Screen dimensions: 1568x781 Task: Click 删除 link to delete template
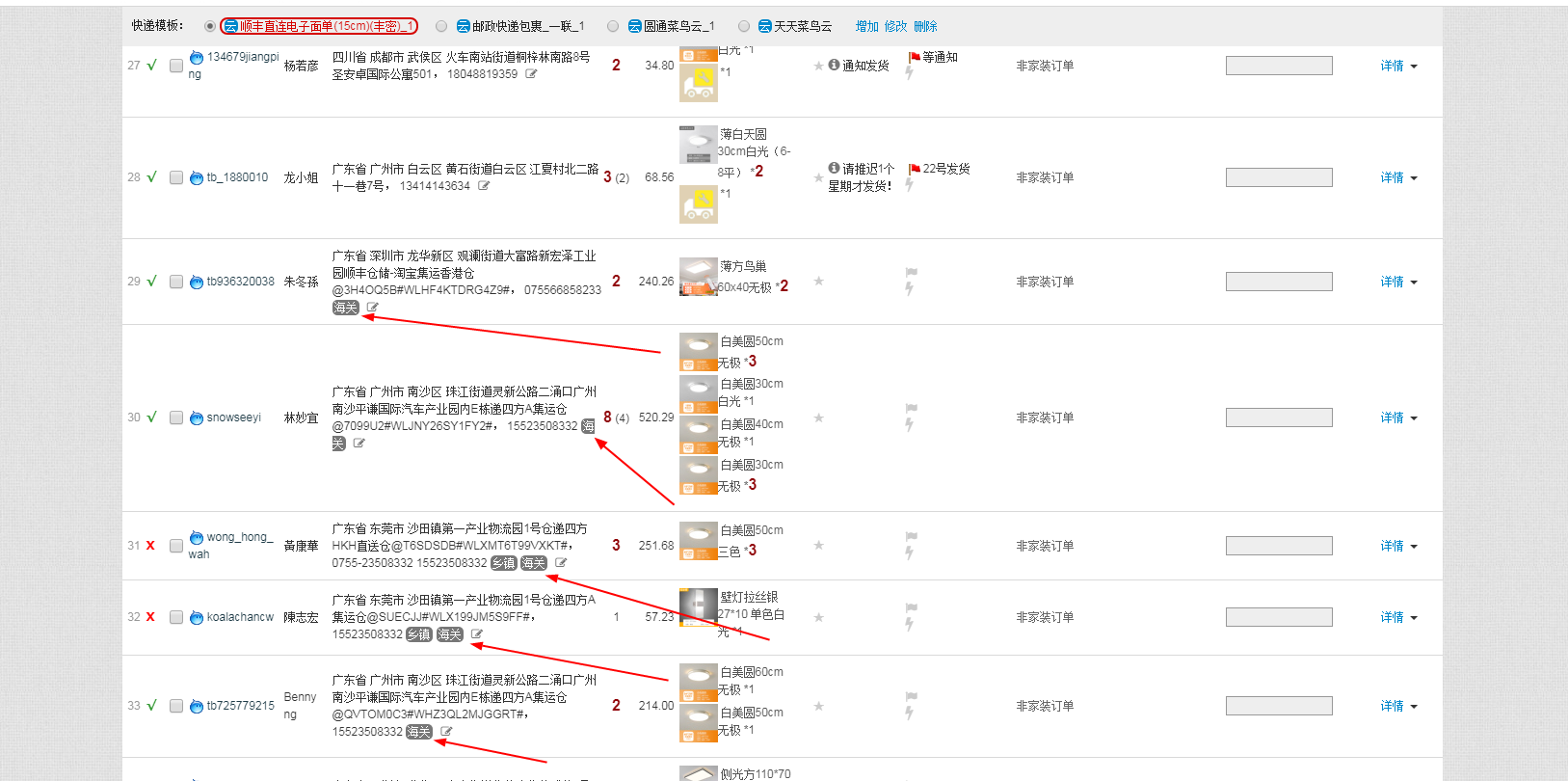click(x=924, y=26)
